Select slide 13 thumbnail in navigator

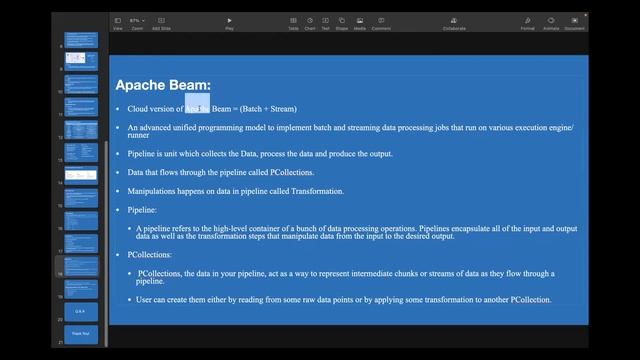81,152
